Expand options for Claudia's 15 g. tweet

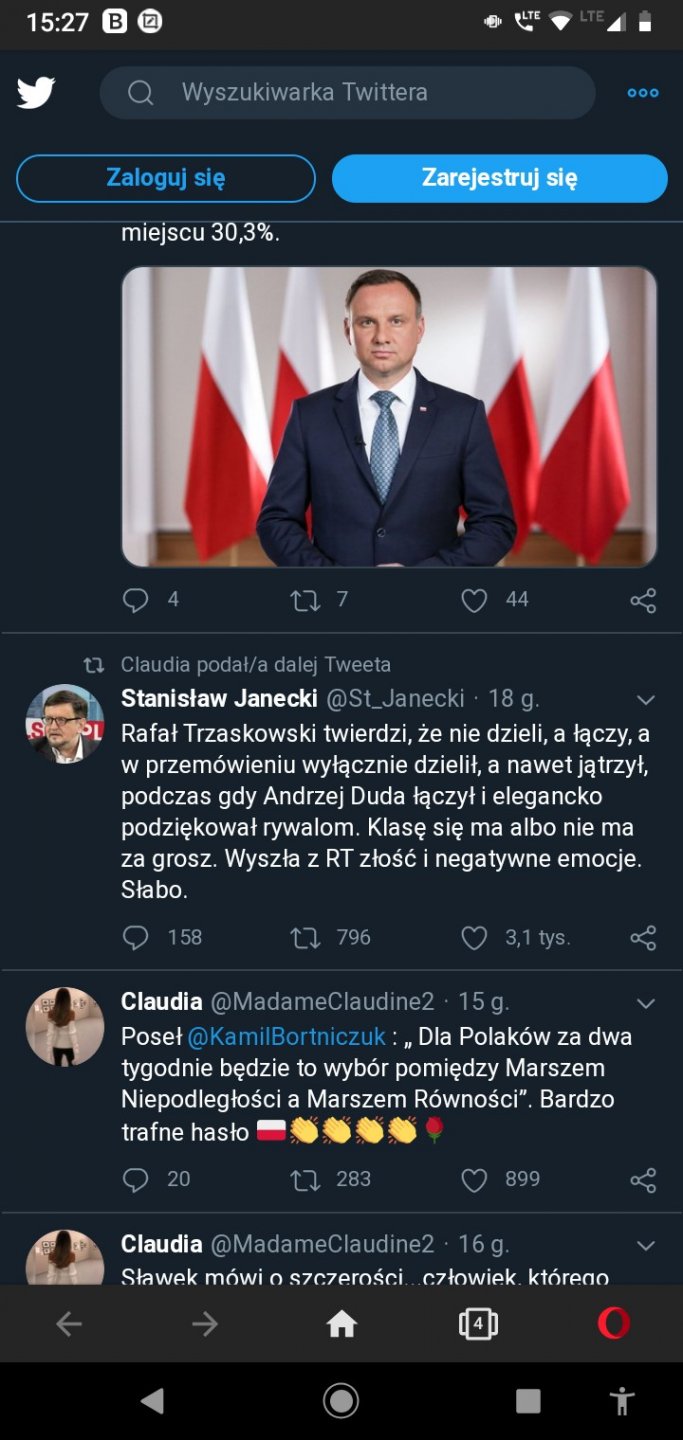pyautogui.click(x=646, y=1003)
